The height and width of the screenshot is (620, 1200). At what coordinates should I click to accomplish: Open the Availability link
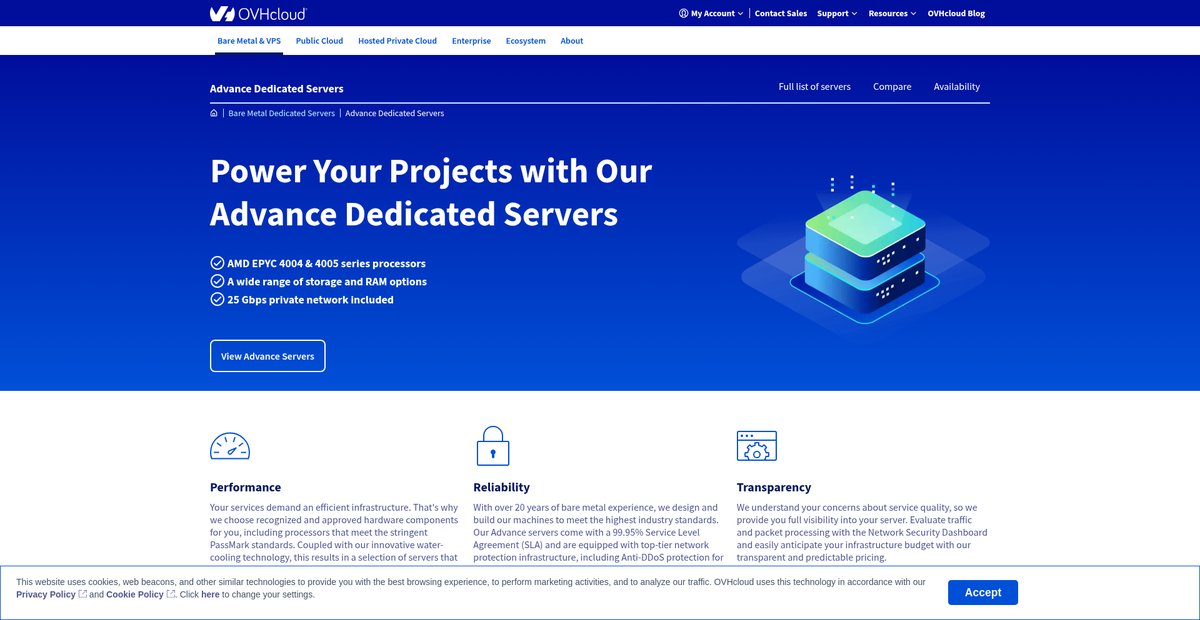[957, 87]
